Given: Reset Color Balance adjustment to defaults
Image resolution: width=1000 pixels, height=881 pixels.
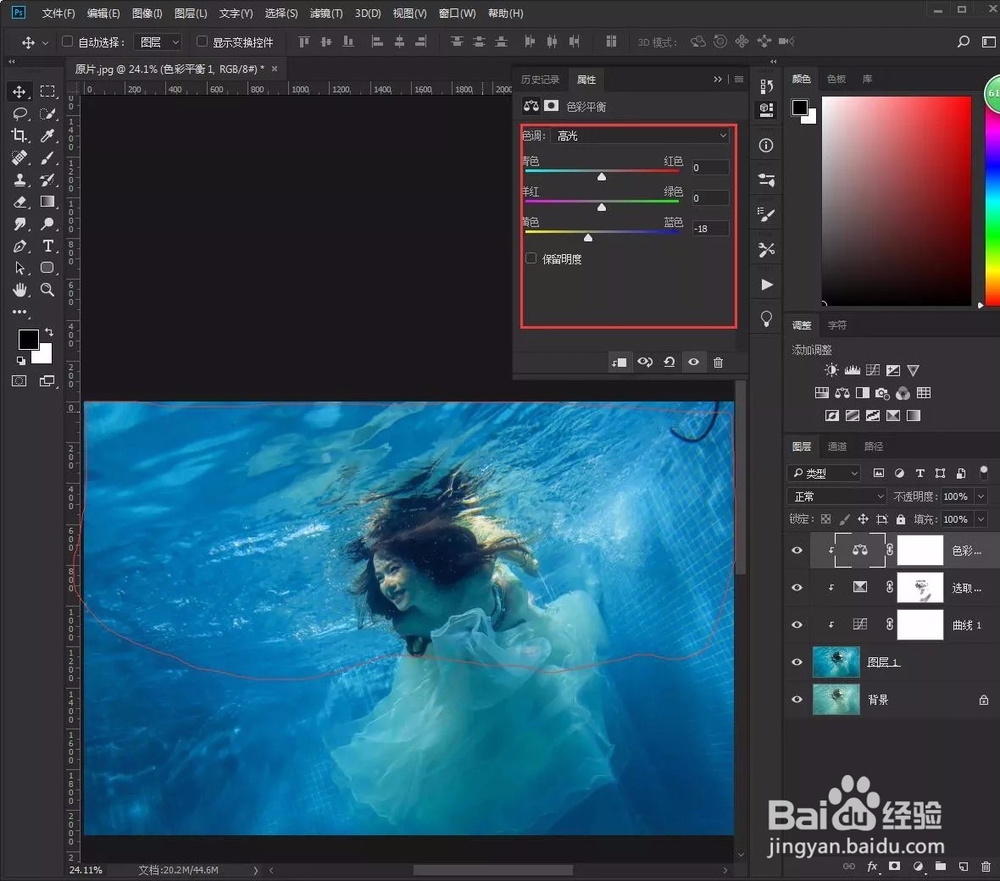Looking at the screenshot, I should tap(669, 362).
